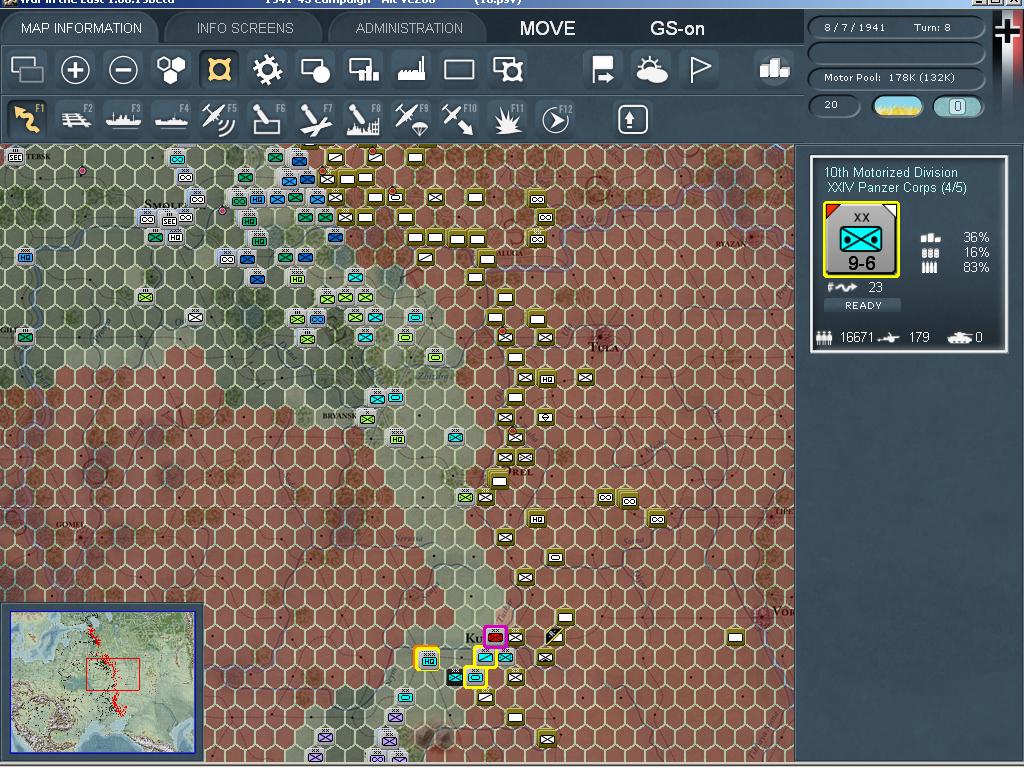Toggle the fortification levels gear icon

tap(267, 69)
